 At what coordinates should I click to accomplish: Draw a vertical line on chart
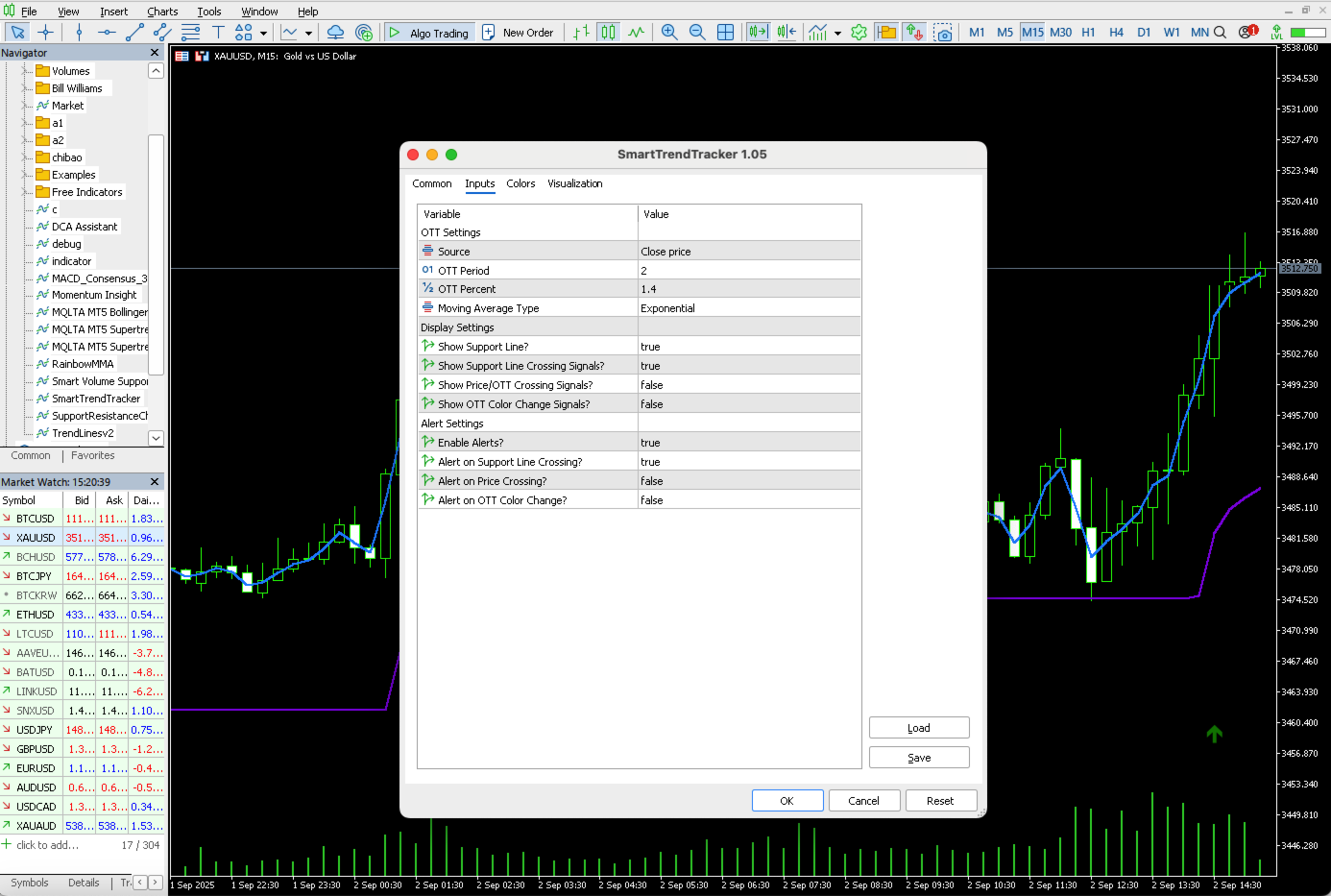pyautogui.click(x=79, y=32)
